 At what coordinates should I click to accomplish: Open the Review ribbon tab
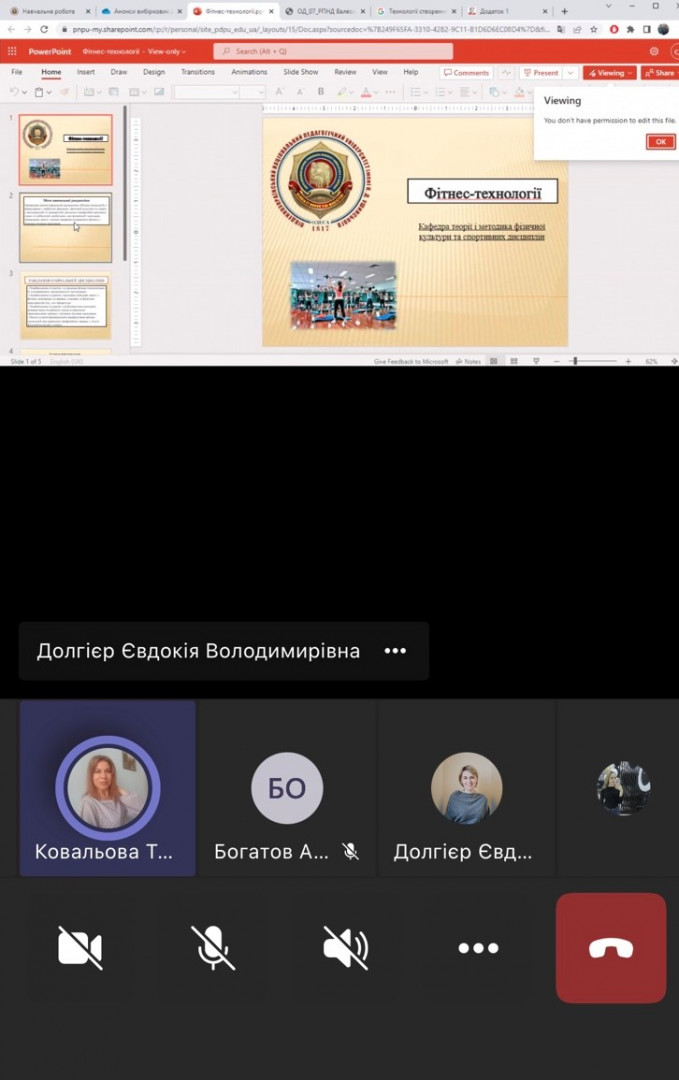point(345,72)
